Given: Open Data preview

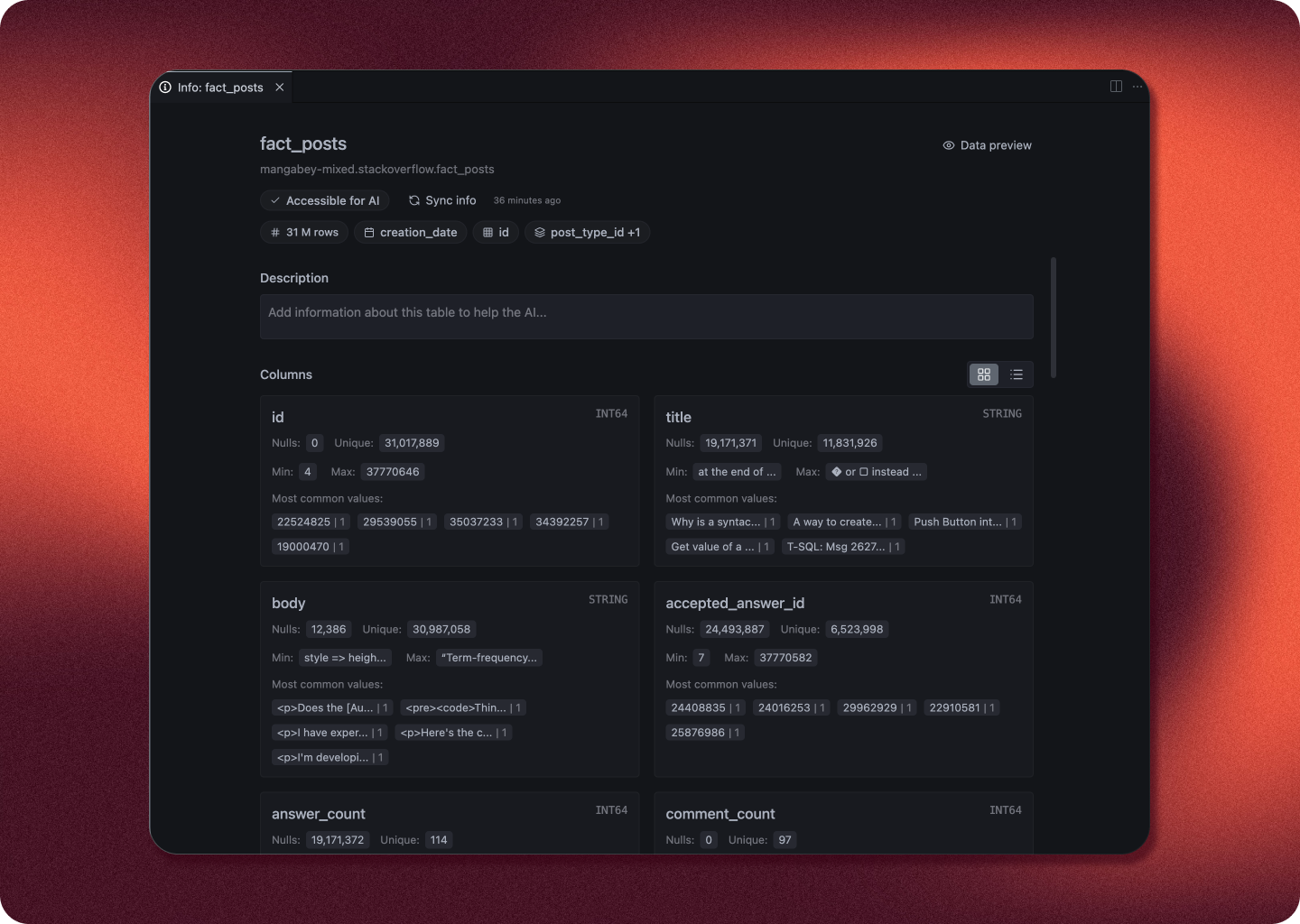Looking at the screenshot, I should 987,145.
